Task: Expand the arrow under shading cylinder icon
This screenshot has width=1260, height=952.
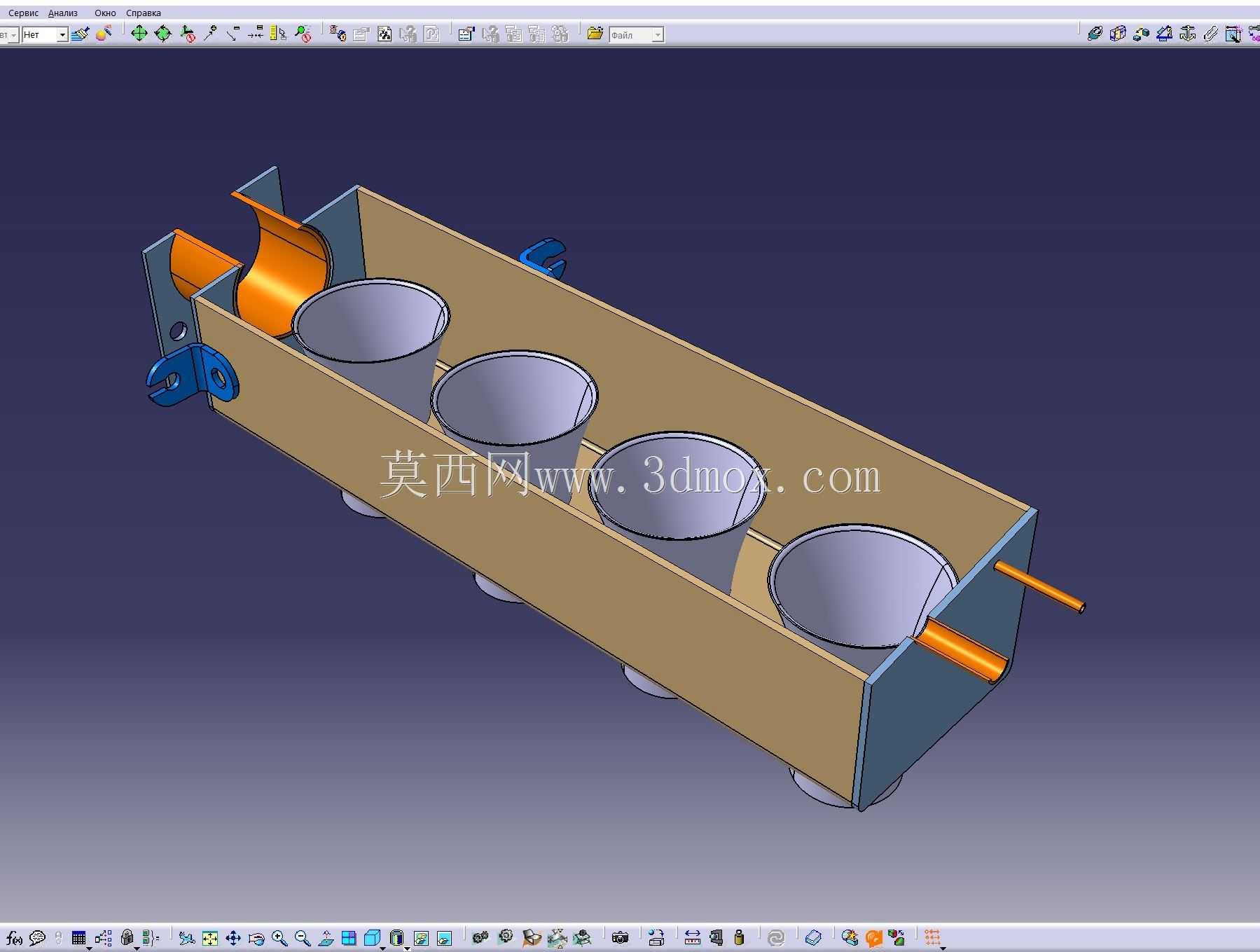Action: (x=406, y=948)
